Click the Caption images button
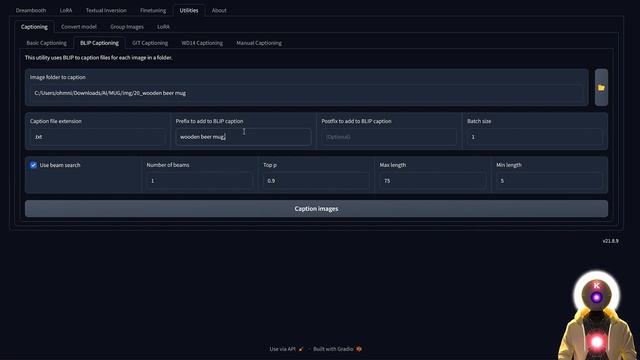Image resolution: width=640 pixels, height=360 pixels. (316, 209)
